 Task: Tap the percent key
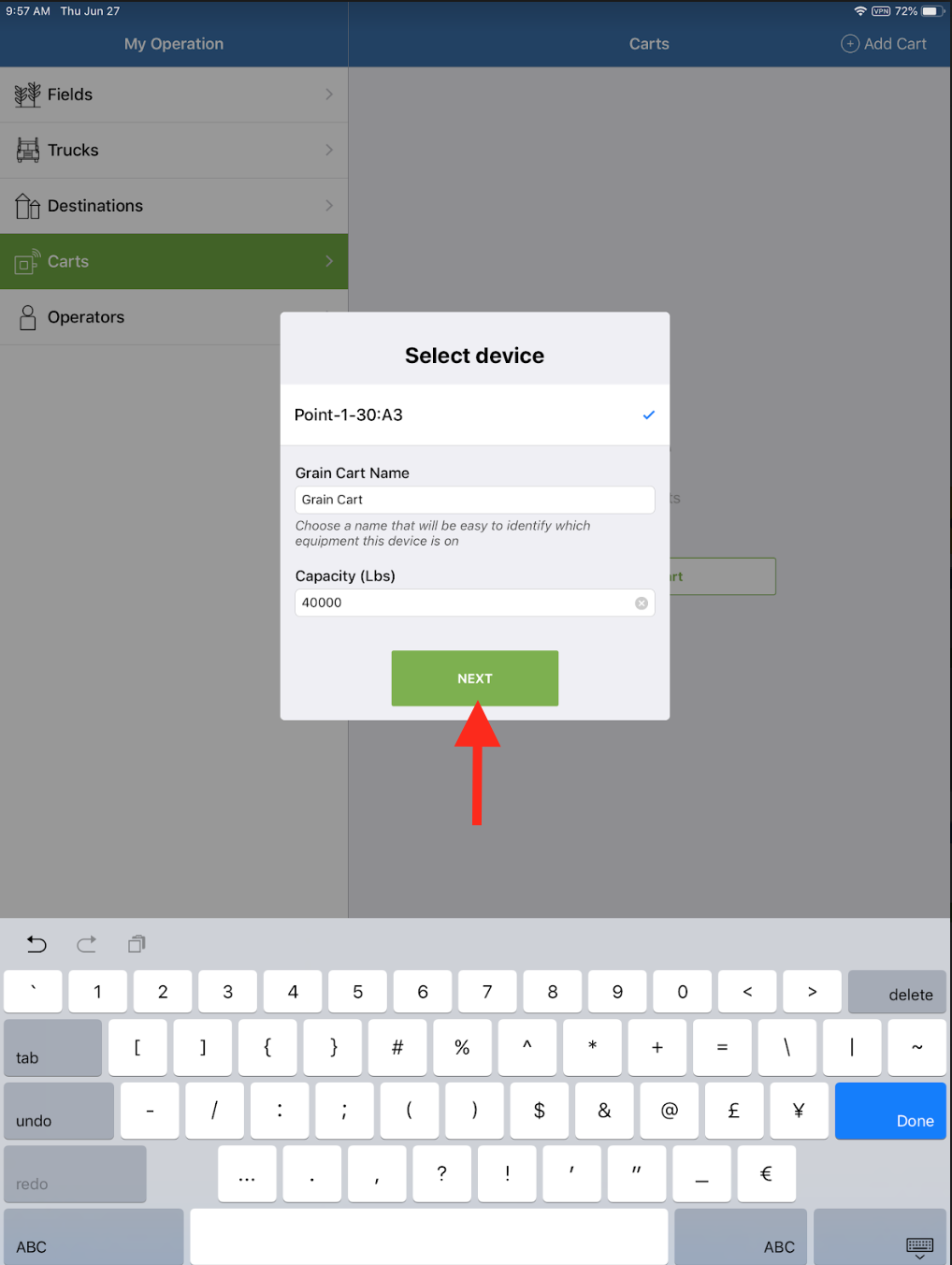point(462,1048)
